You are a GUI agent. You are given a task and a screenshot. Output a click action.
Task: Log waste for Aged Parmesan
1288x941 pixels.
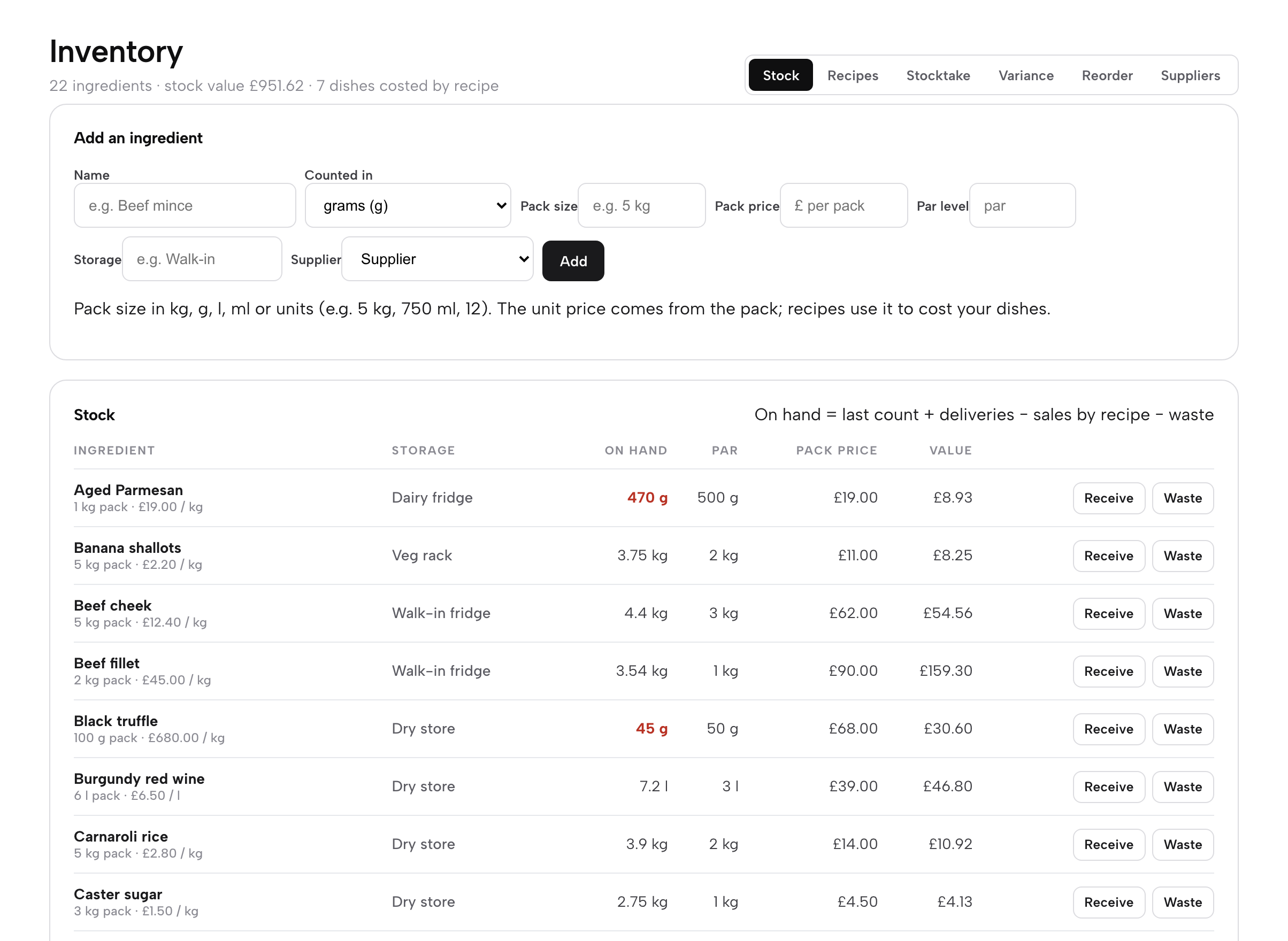[x=1182, y=498]
